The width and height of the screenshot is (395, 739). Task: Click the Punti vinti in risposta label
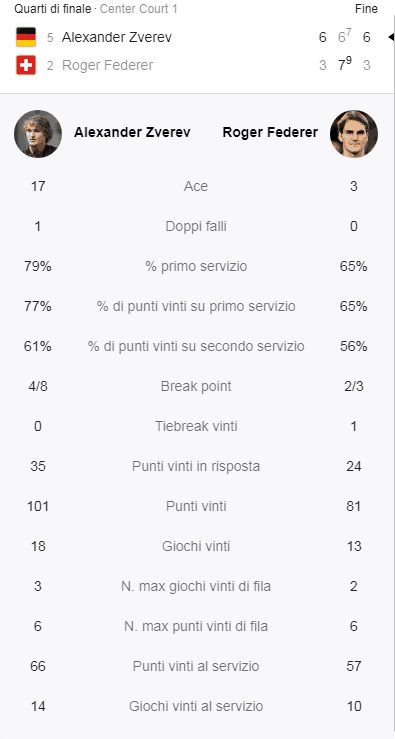[196, 467]
